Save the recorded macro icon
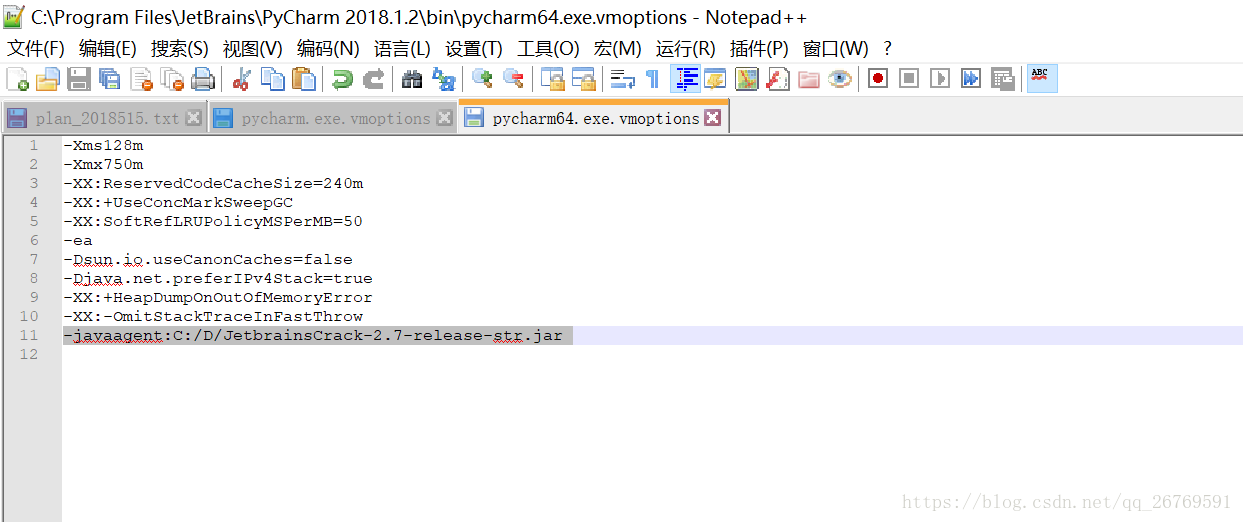Screen dimensions: 1243x522 click(x=1002, y=79)
